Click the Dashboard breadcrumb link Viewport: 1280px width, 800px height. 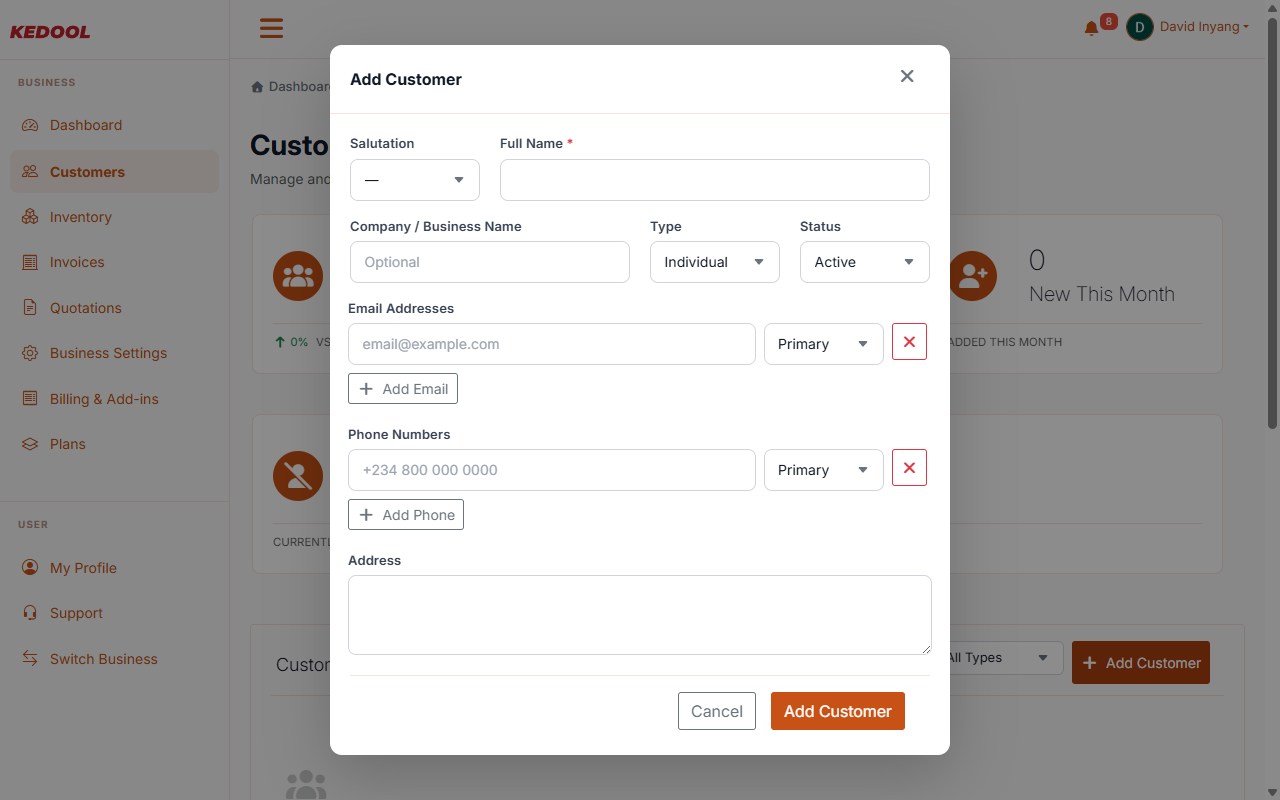pos(290,86)
